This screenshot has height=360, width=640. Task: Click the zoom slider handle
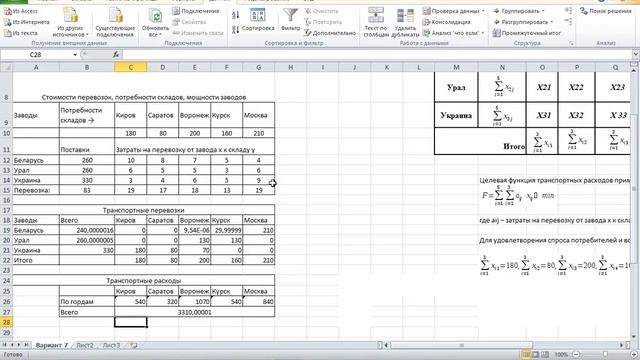tap(605, 355)
